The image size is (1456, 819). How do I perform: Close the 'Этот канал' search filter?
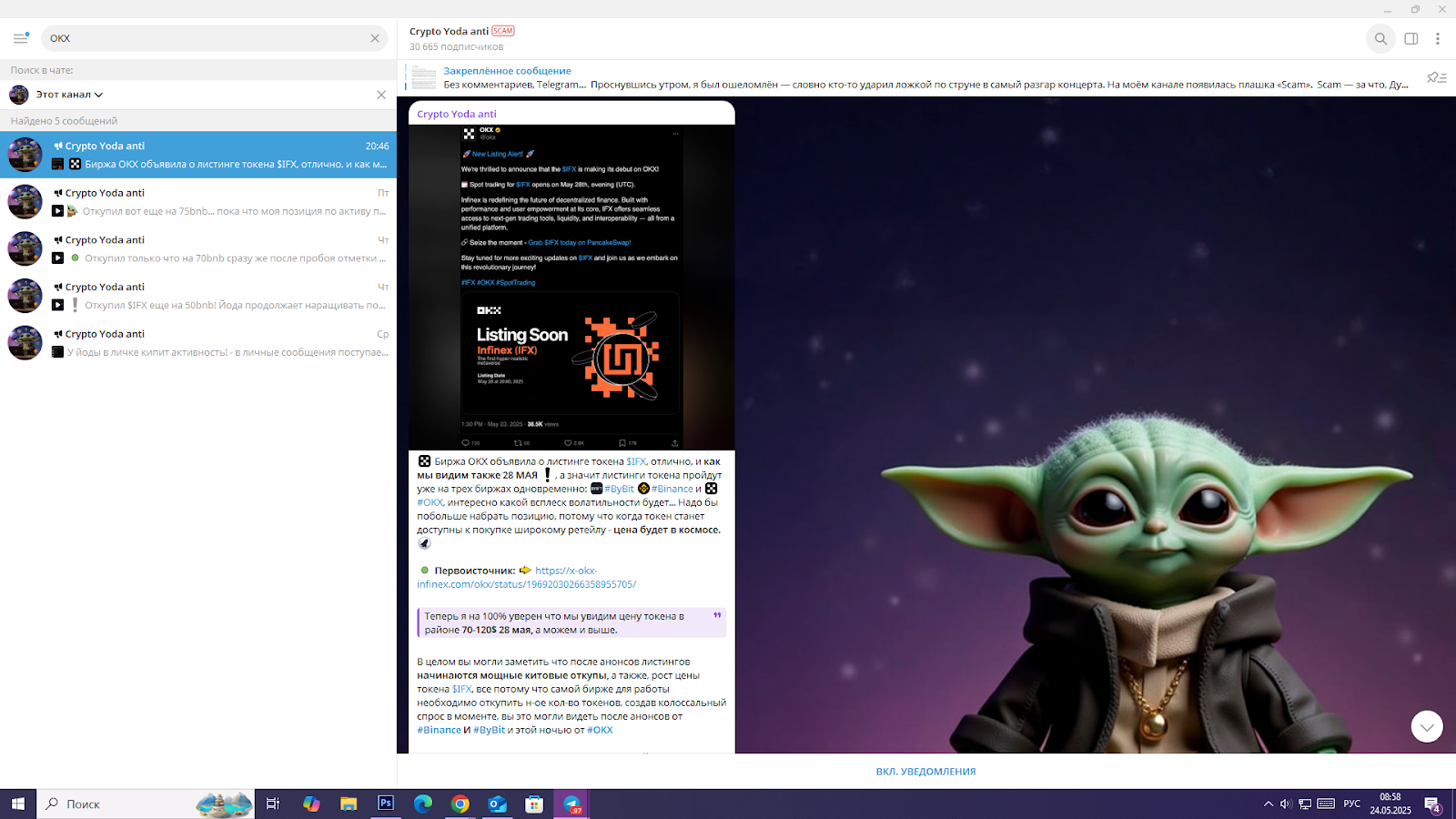point(381,95)
